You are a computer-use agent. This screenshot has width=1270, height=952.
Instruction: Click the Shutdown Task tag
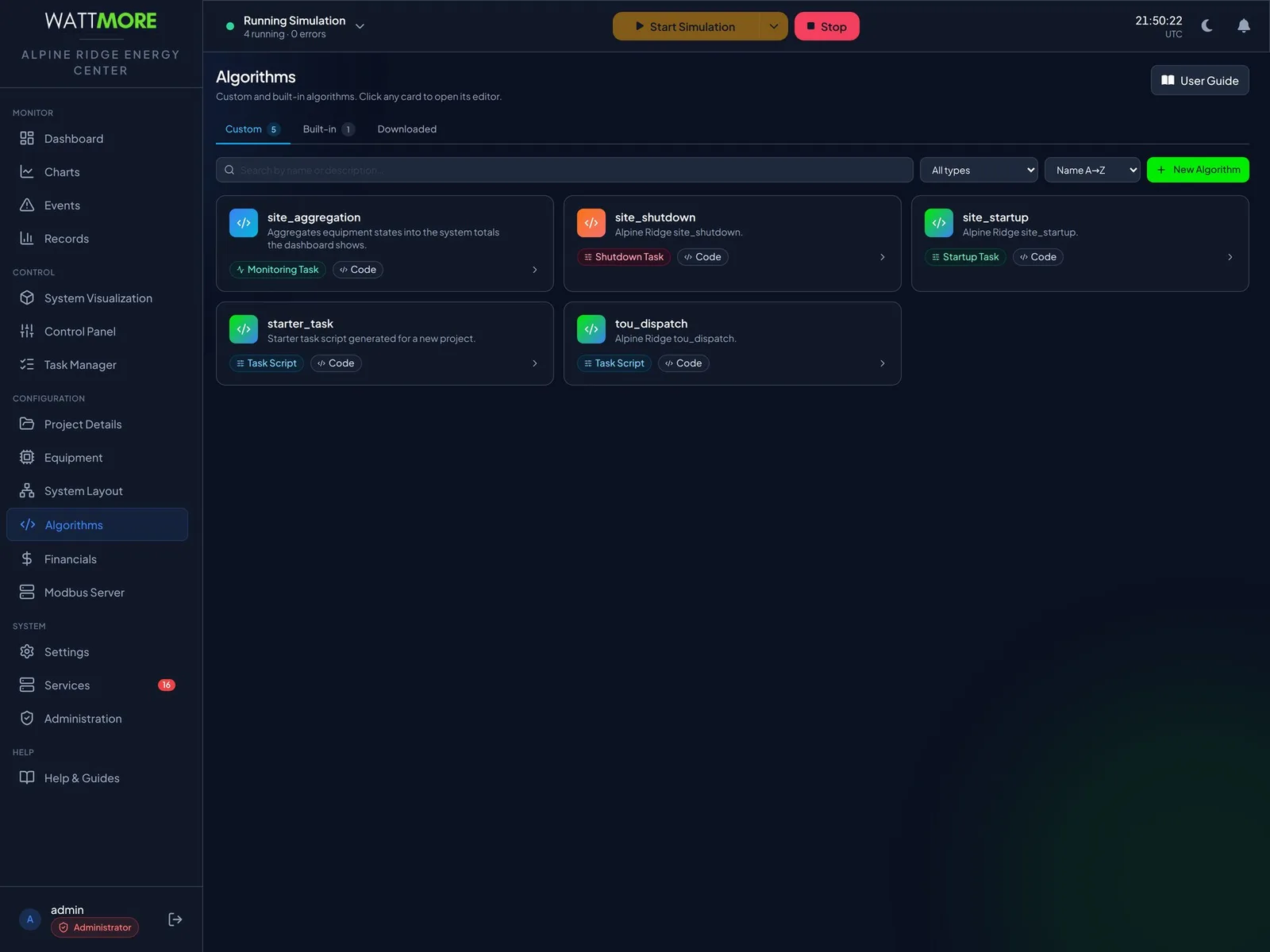click(x=624, y=257)
